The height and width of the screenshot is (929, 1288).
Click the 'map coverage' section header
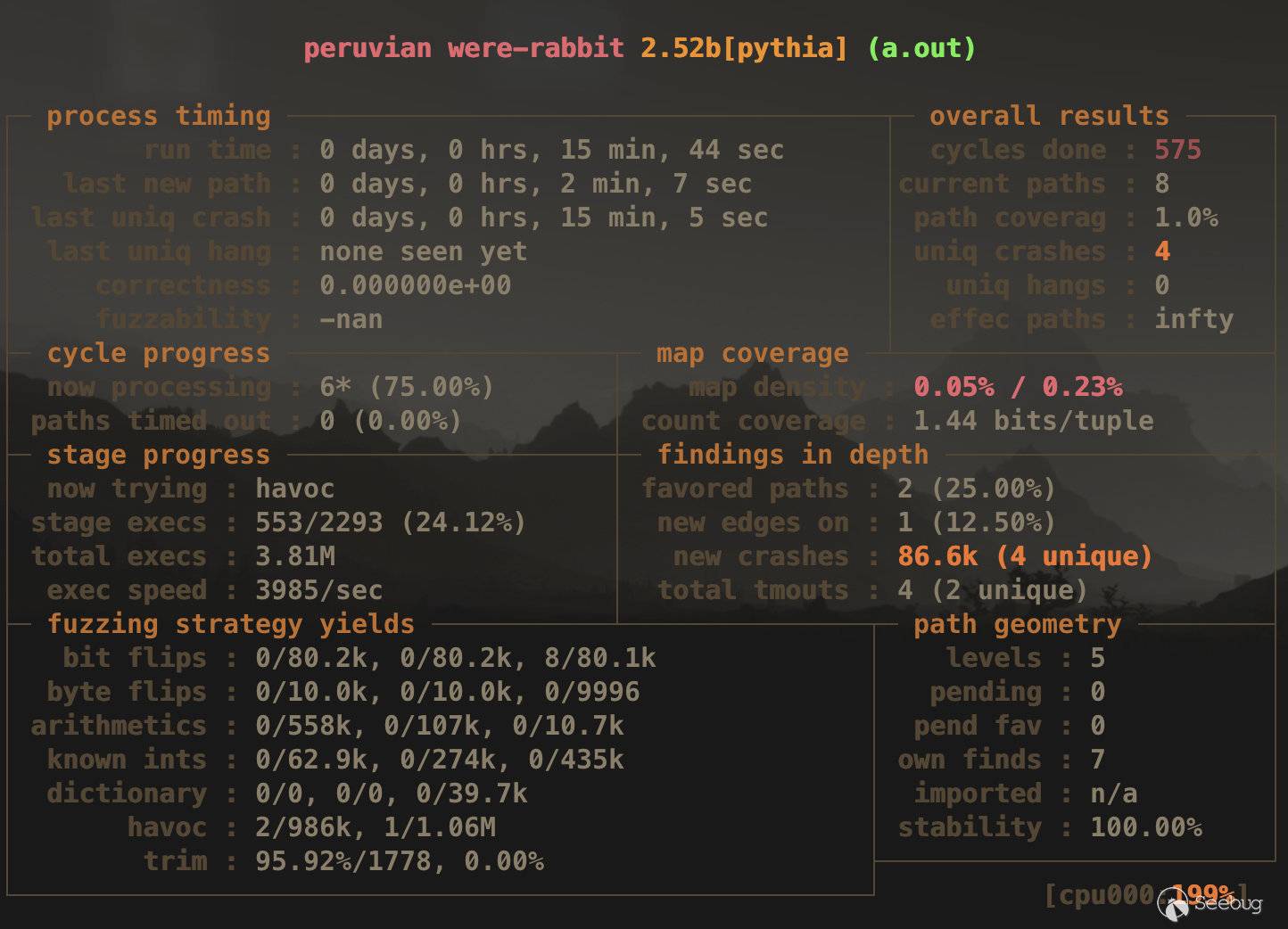pos(752,353)
